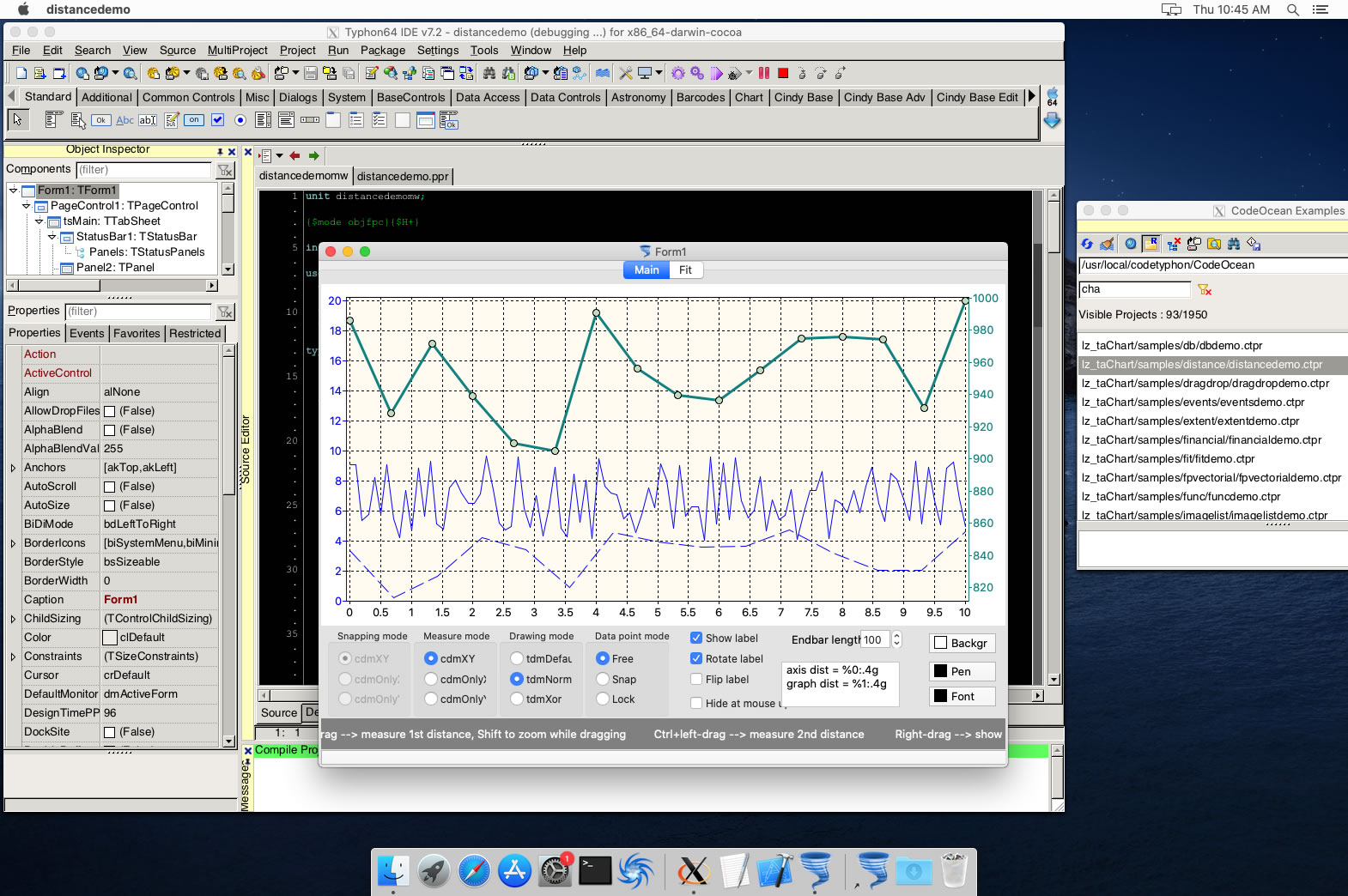Click the purple Run arrow icon
The width and height of the screenshot is (1348, 896).
[716, 73]
